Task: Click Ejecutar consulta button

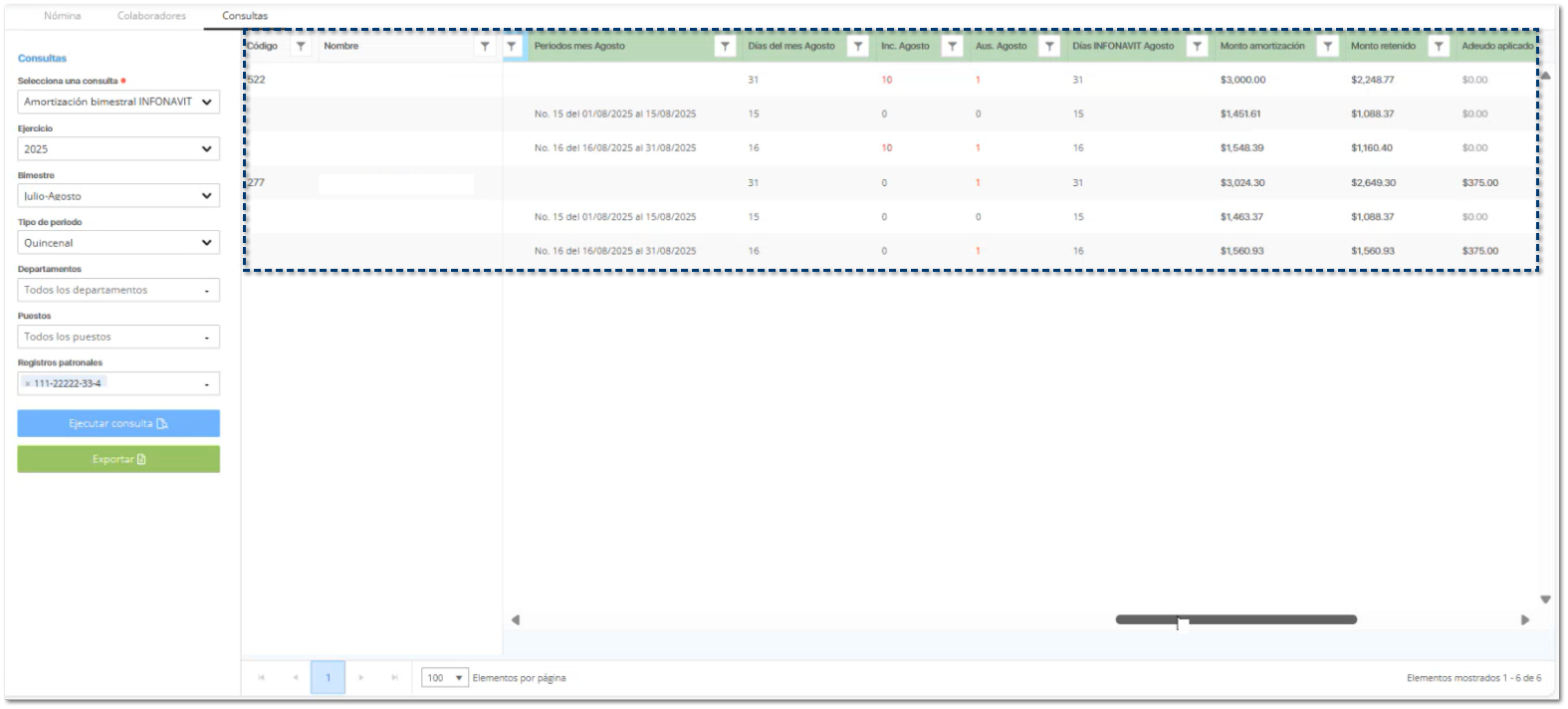Action: tap(118, 423)
